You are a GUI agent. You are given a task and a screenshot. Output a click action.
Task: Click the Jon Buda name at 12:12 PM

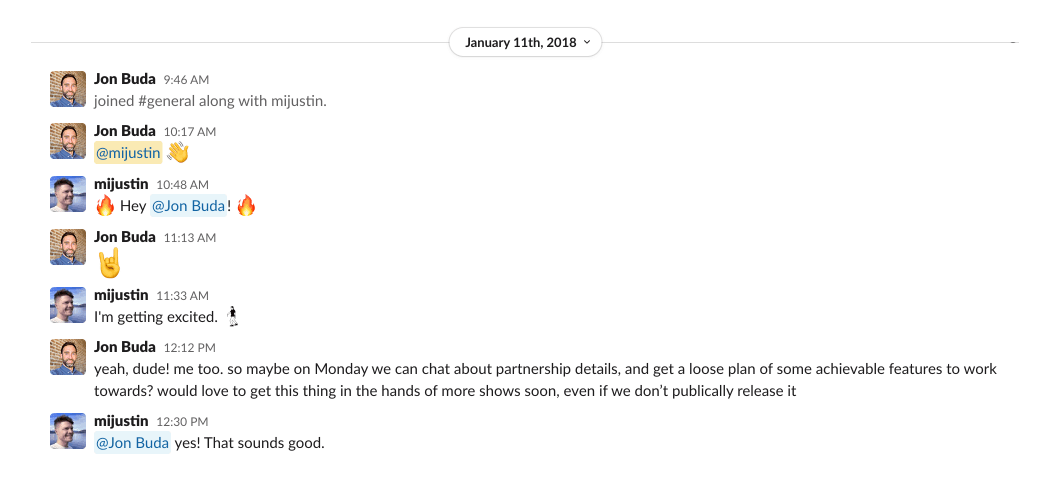pos(124,347)
